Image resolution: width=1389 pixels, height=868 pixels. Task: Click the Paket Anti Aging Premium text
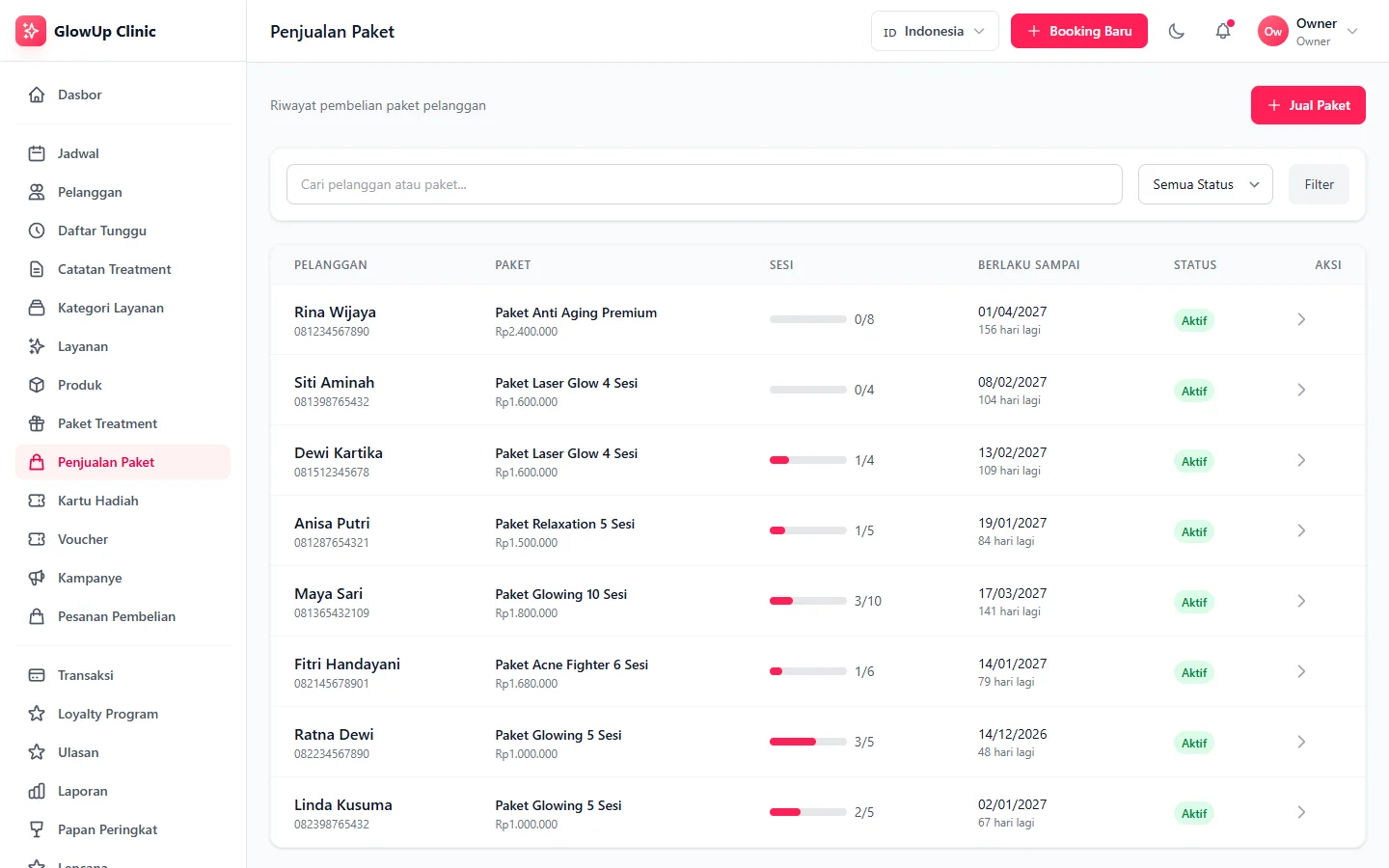pos(576,312)
